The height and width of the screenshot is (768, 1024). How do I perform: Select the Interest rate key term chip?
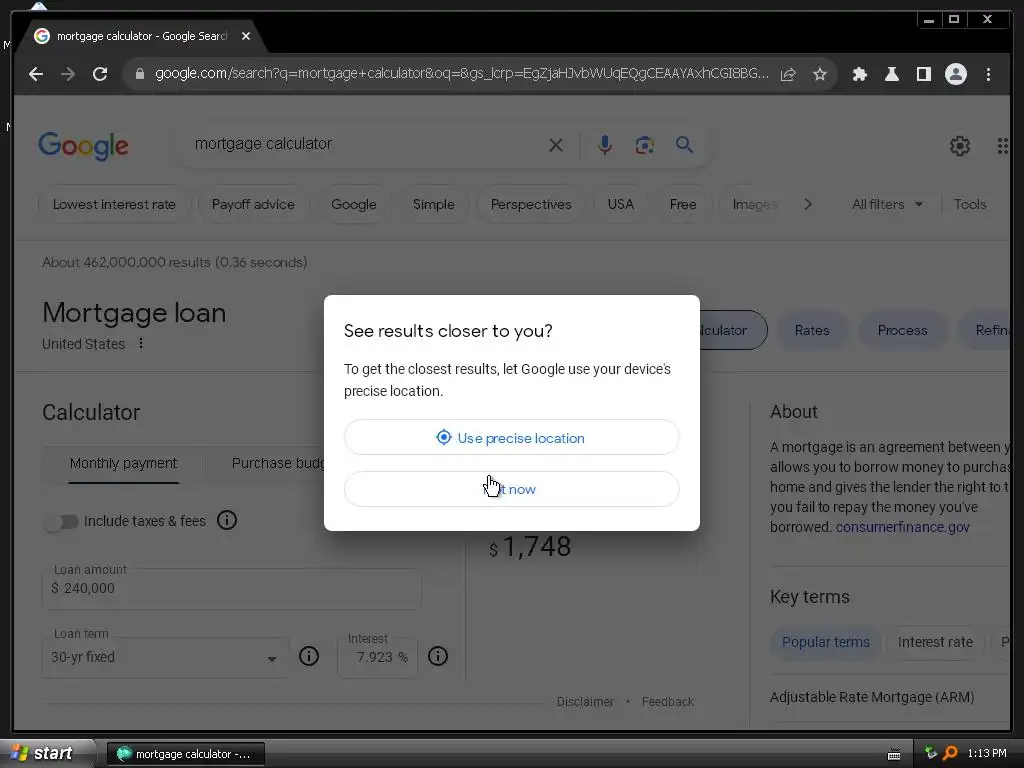tap(935, 642)
